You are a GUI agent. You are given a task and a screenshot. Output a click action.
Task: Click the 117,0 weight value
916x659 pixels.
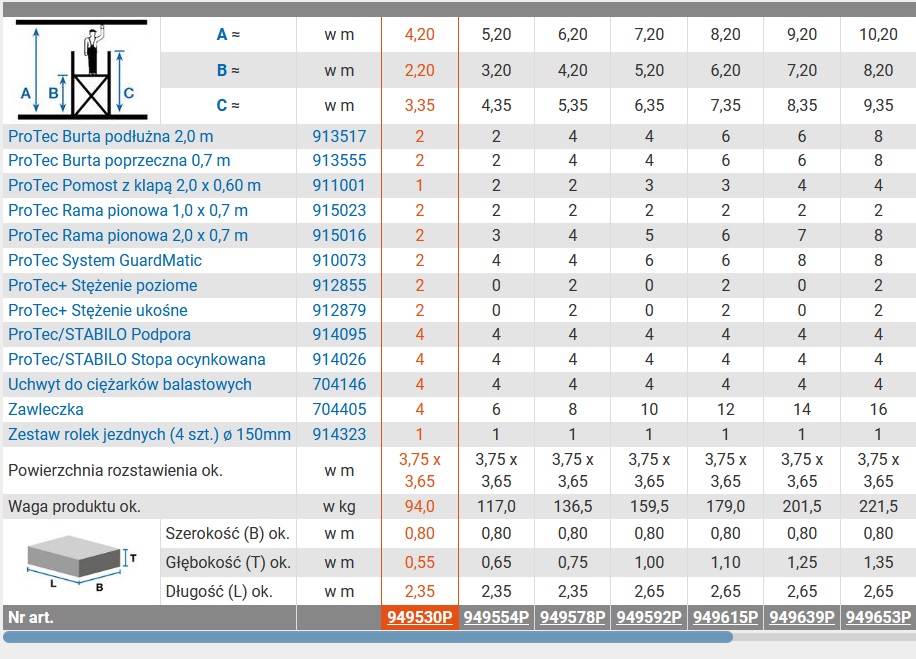tap(497, 507)
